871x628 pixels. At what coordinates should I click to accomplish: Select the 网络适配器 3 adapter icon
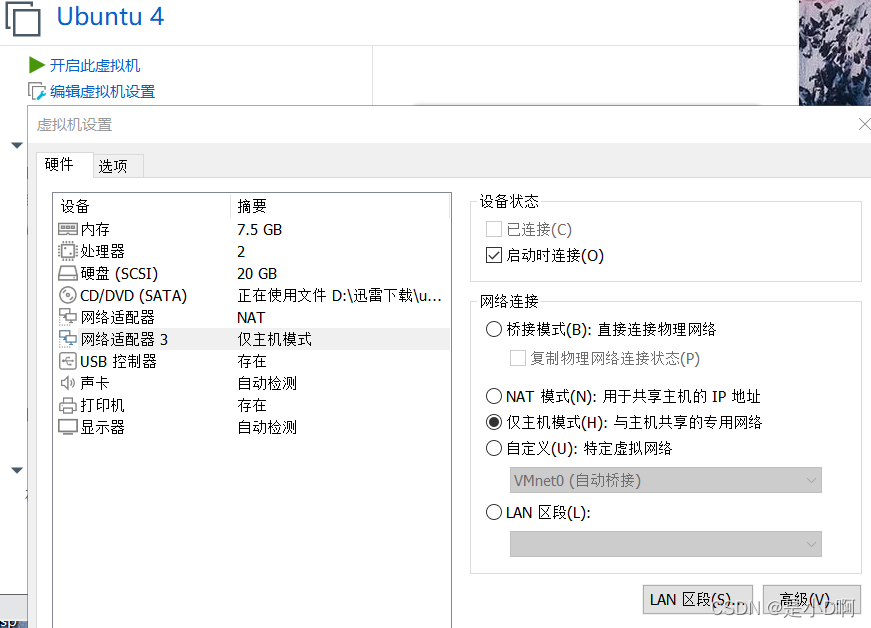coord(68,339)
